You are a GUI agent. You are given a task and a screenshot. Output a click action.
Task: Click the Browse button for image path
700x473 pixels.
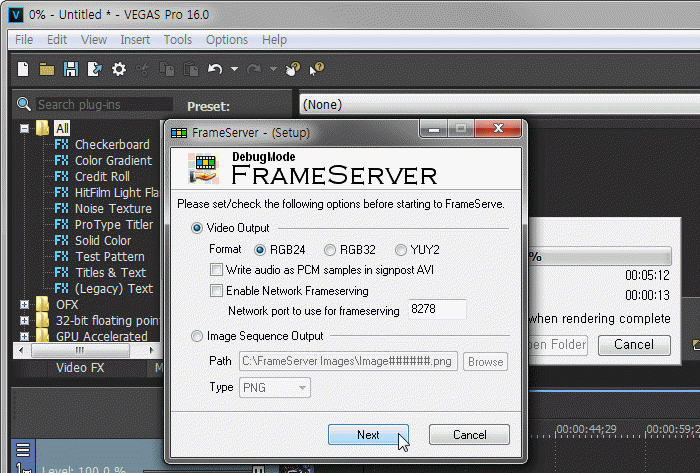point(485,361)
